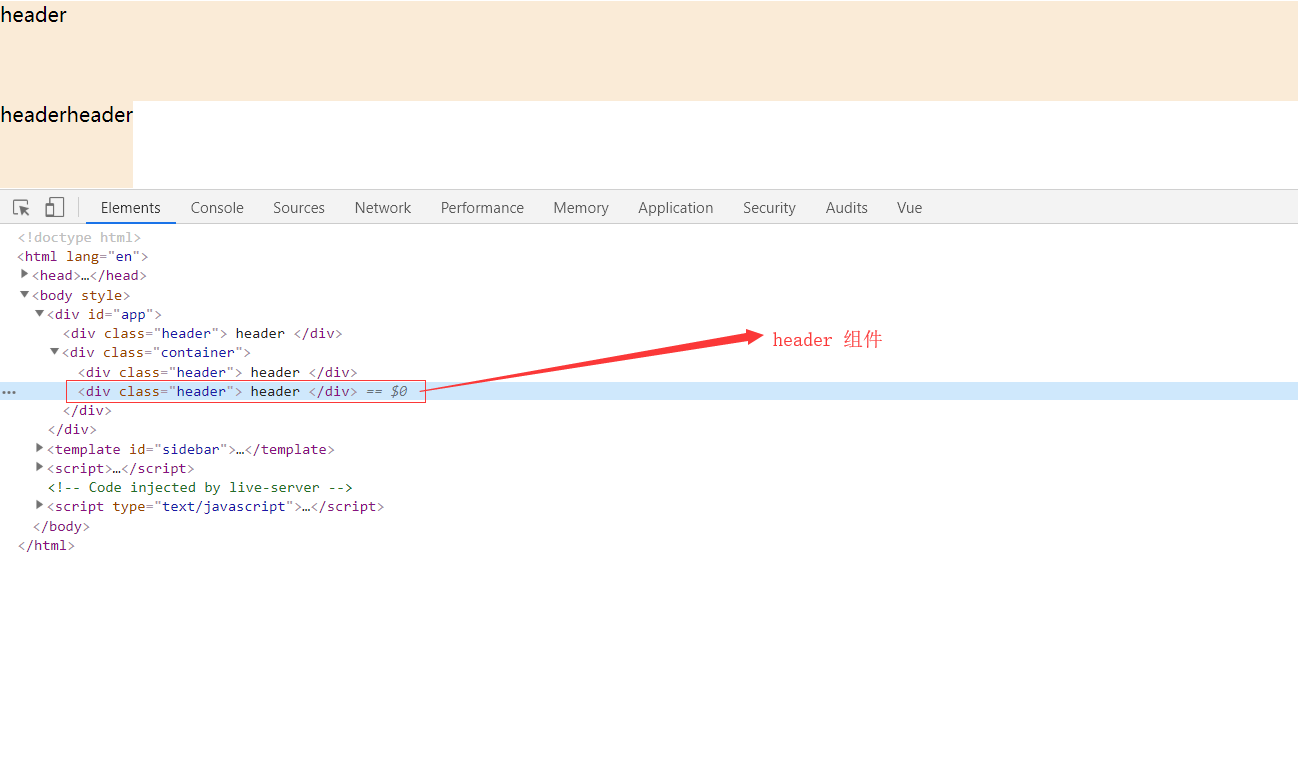
Task: Click the top "header" page text
Action: pos(33,15)
